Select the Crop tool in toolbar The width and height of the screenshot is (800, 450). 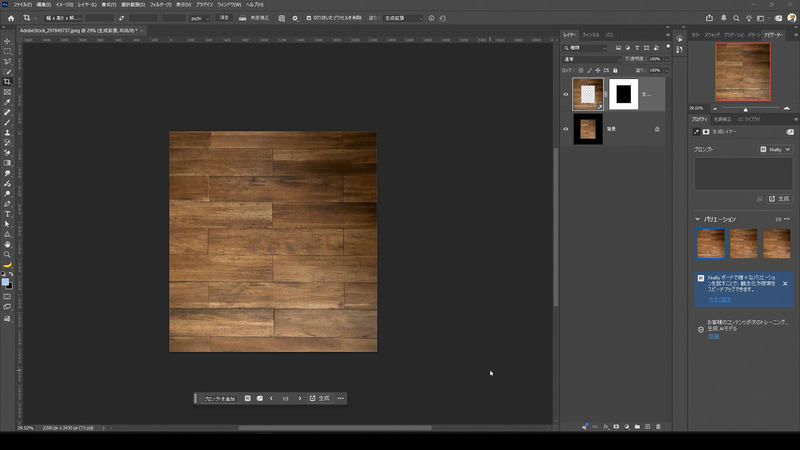(x=7, y=82)
